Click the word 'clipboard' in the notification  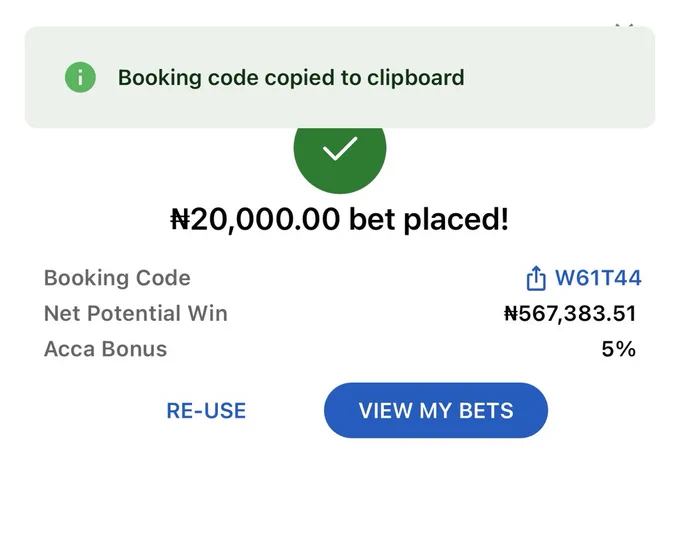[x=415, y=78]
